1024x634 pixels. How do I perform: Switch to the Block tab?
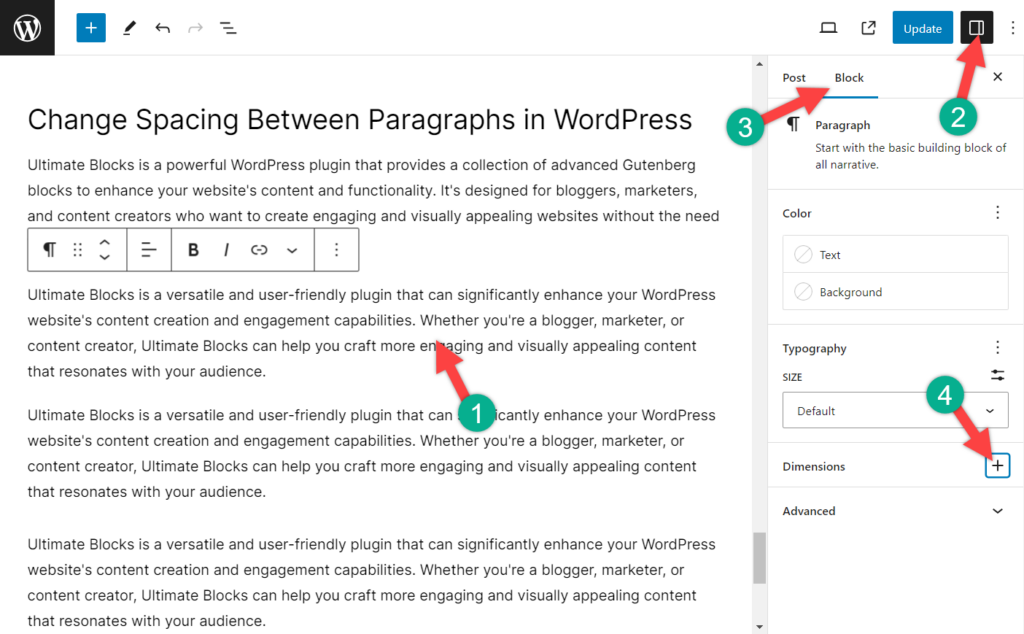pos(849,78)
